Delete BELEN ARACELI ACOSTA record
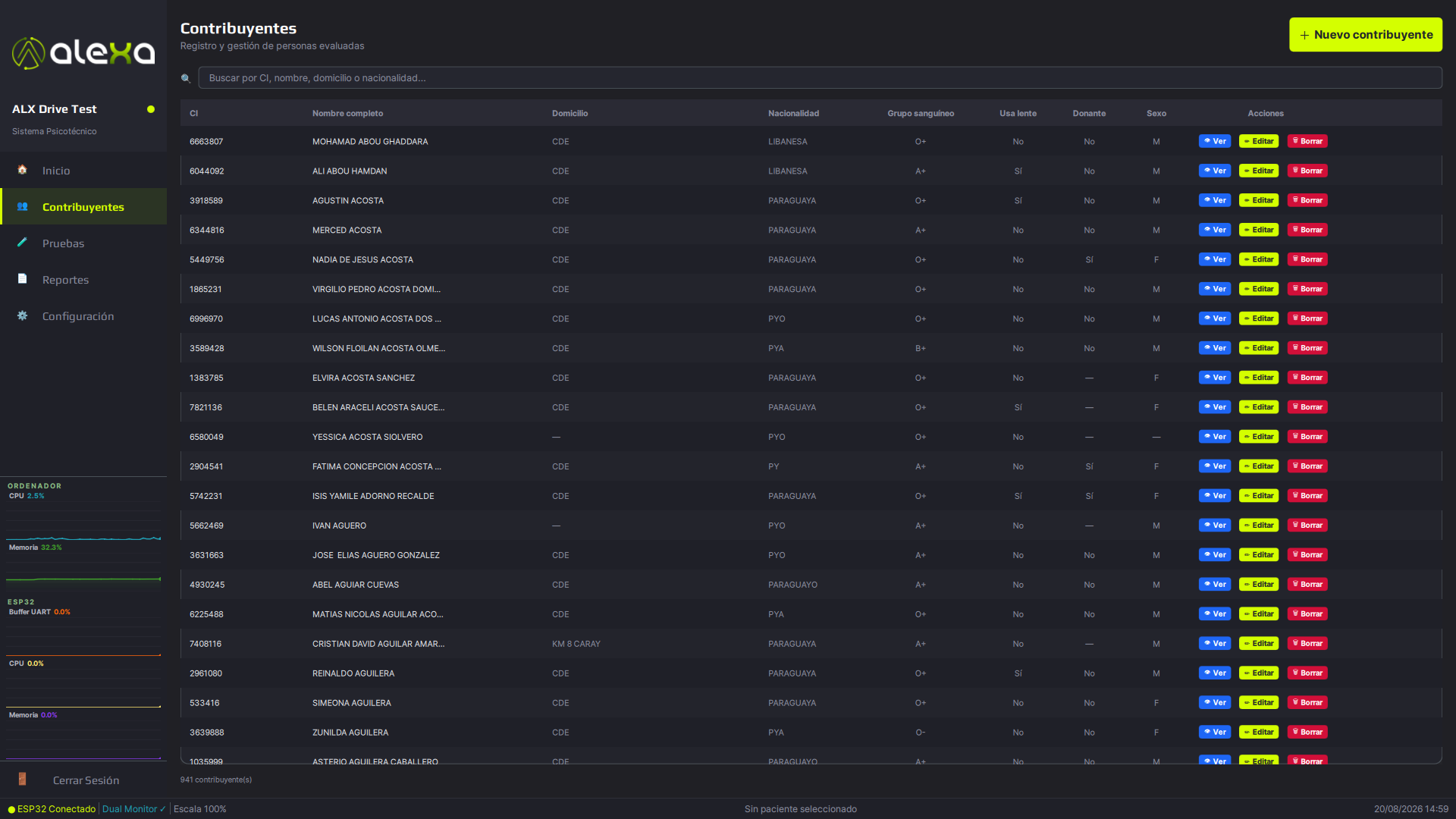 click(1307, 407)
